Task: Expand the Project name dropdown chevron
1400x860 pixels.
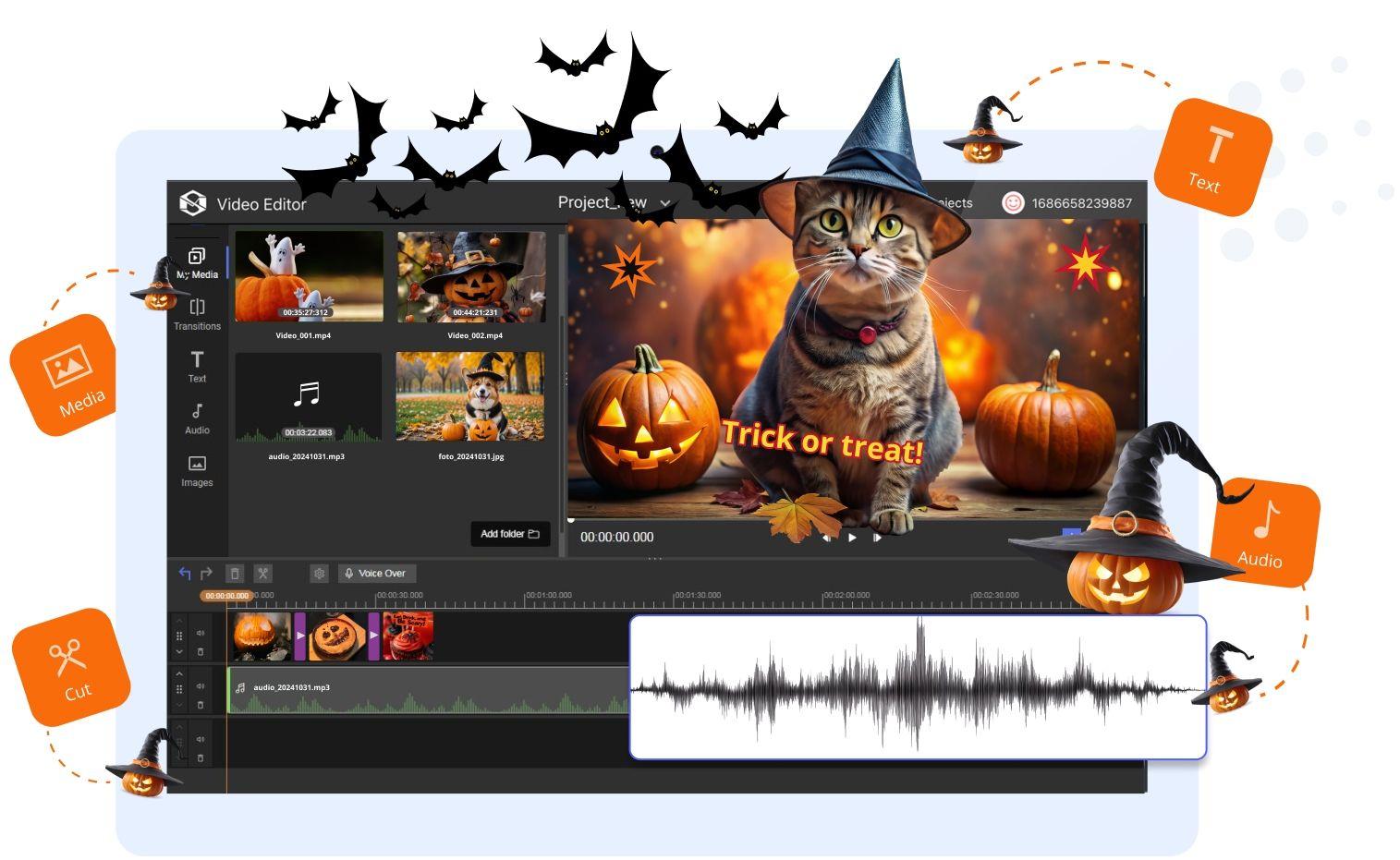Action: click(x=665, y=204)
